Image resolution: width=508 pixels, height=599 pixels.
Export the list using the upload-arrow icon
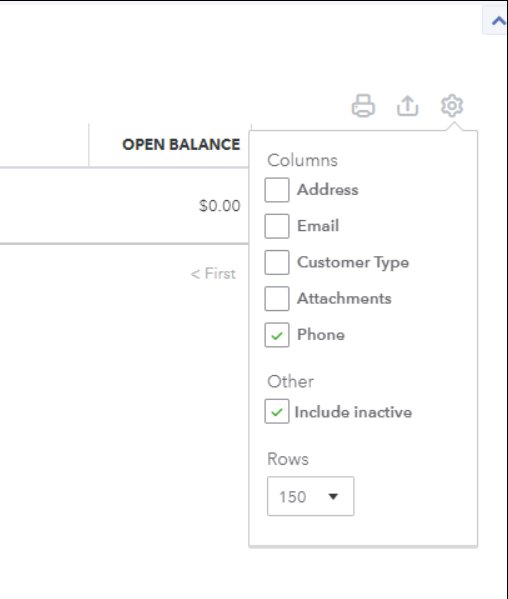click(x=408, y=105)
